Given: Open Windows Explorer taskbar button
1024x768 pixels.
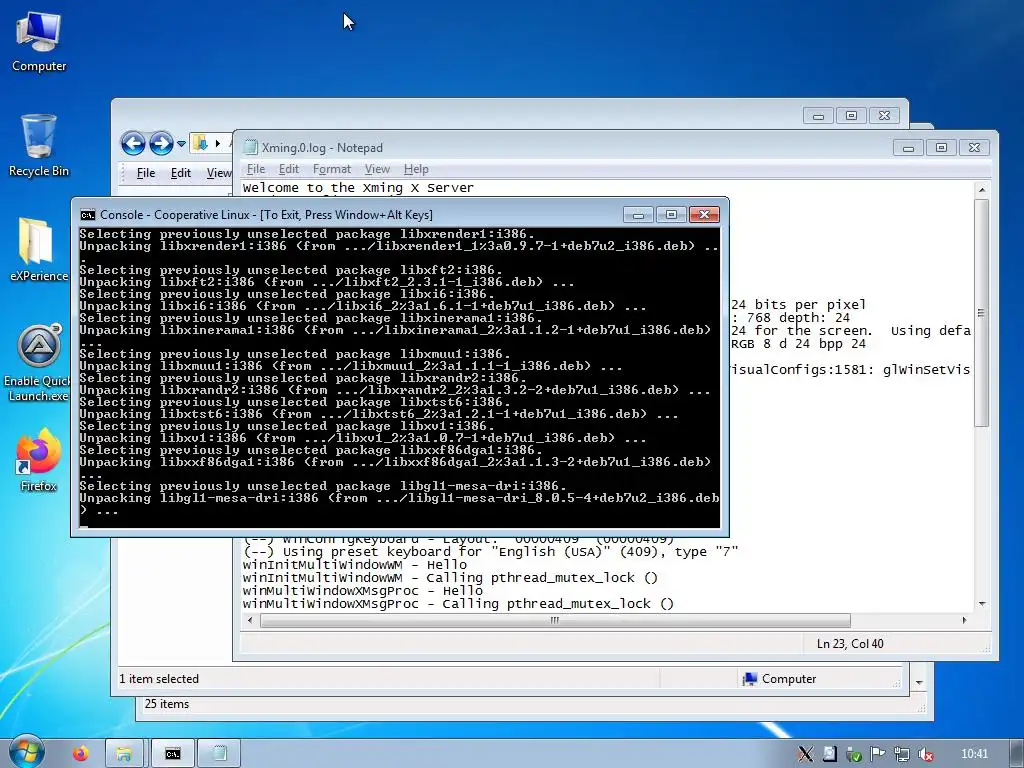Looking at the screenshot, I should point(123,754).
